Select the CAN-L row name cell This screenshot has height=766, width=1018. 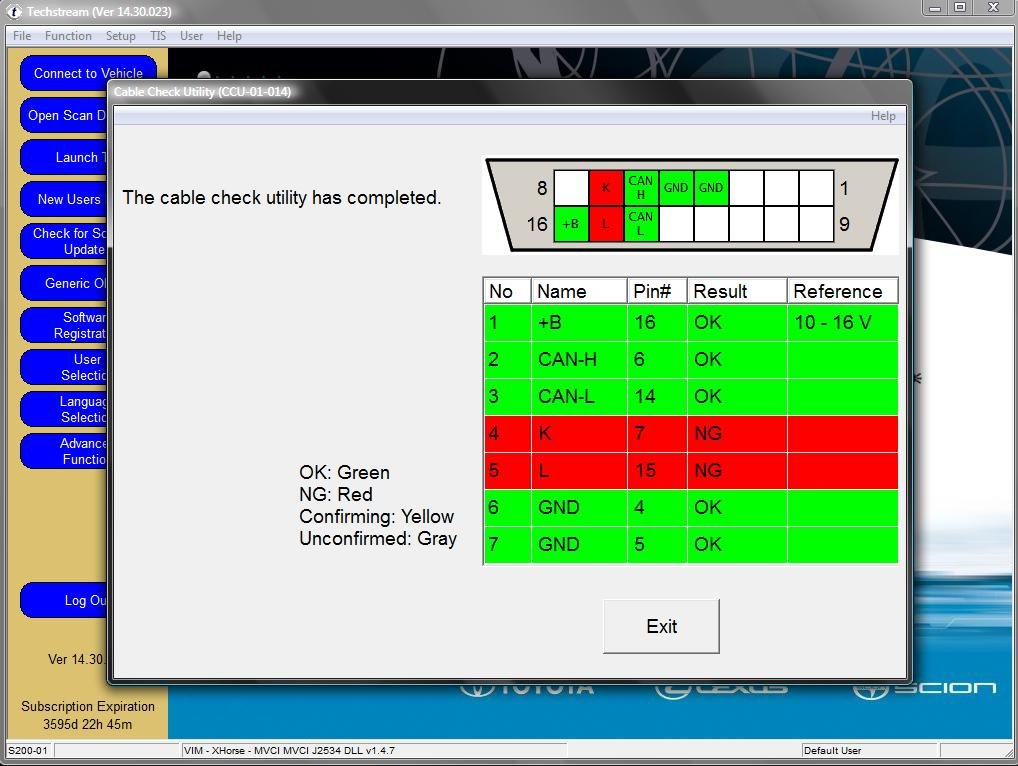pos(579,397)
